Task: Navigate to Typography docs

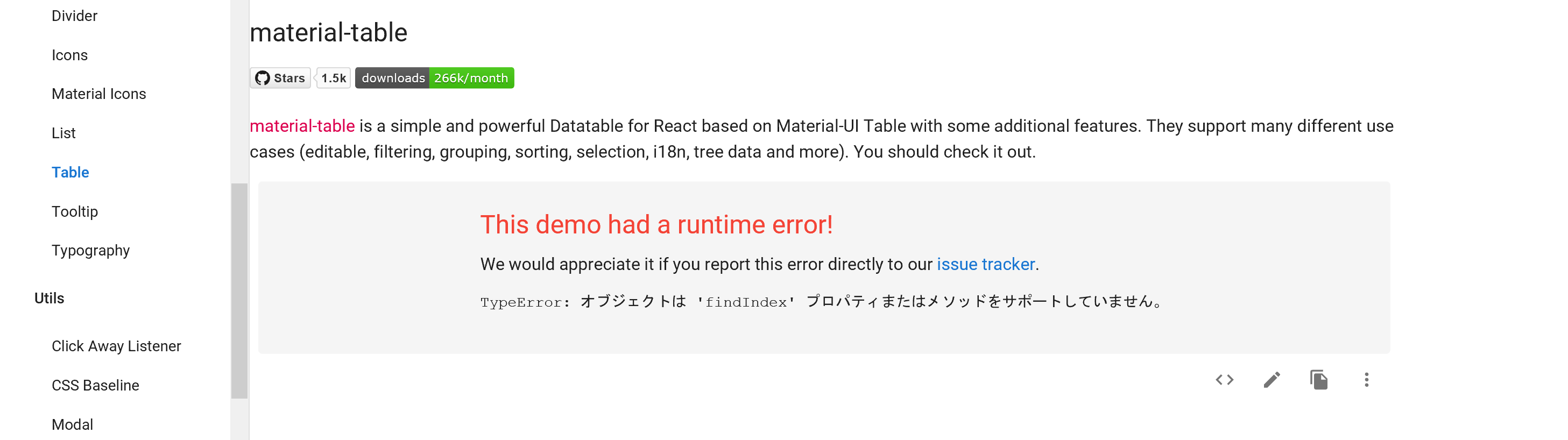Action: pos(91,250)
